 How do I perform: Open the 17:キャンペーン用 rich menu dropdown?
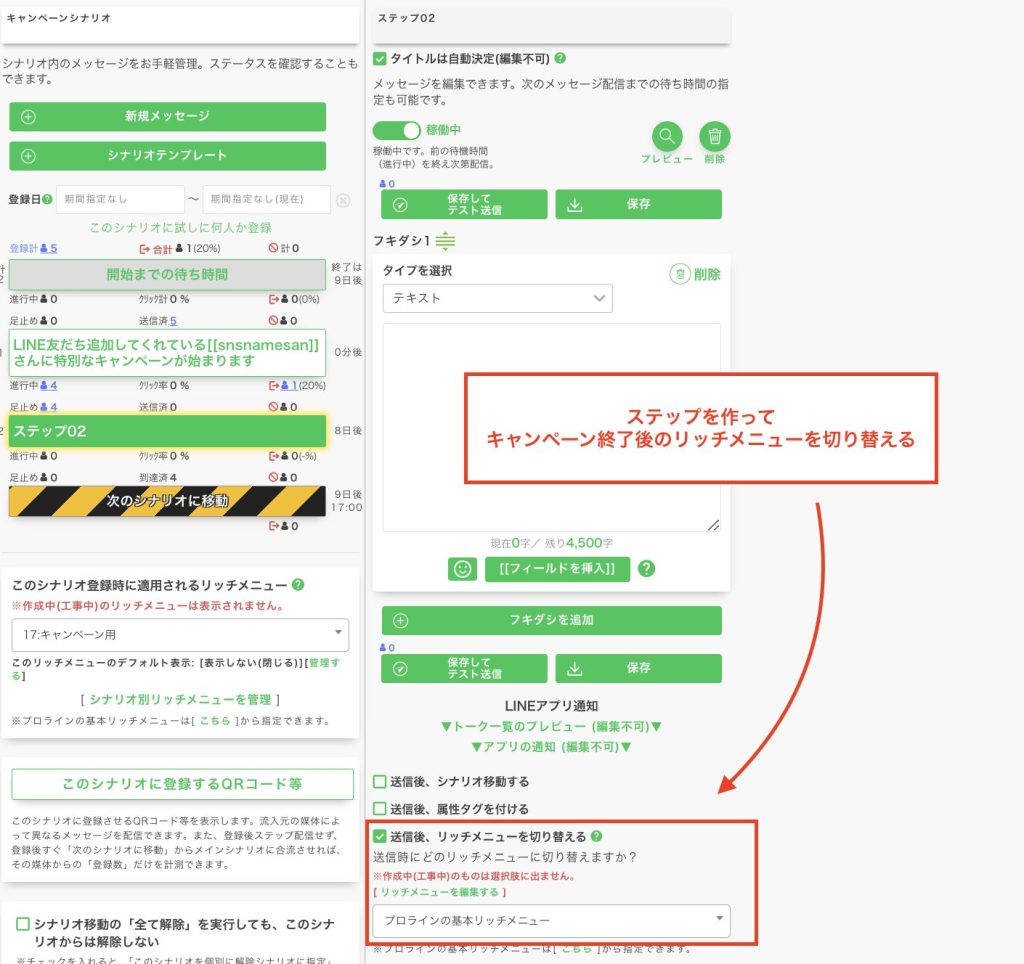(x=180, y=634)
